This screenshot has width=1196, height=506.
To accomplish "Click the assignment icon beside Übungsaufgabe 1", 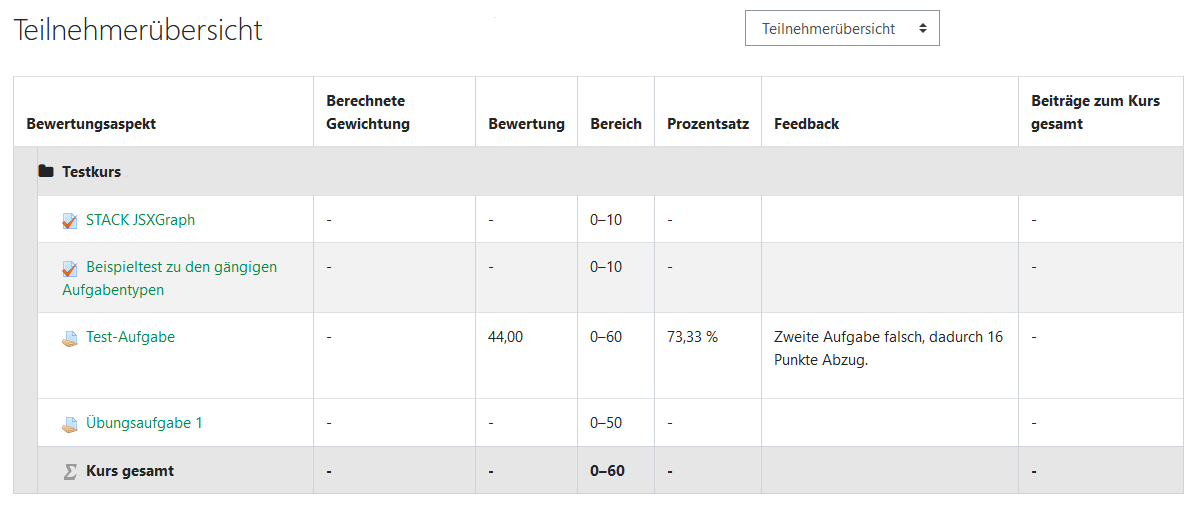I will 69,424.
